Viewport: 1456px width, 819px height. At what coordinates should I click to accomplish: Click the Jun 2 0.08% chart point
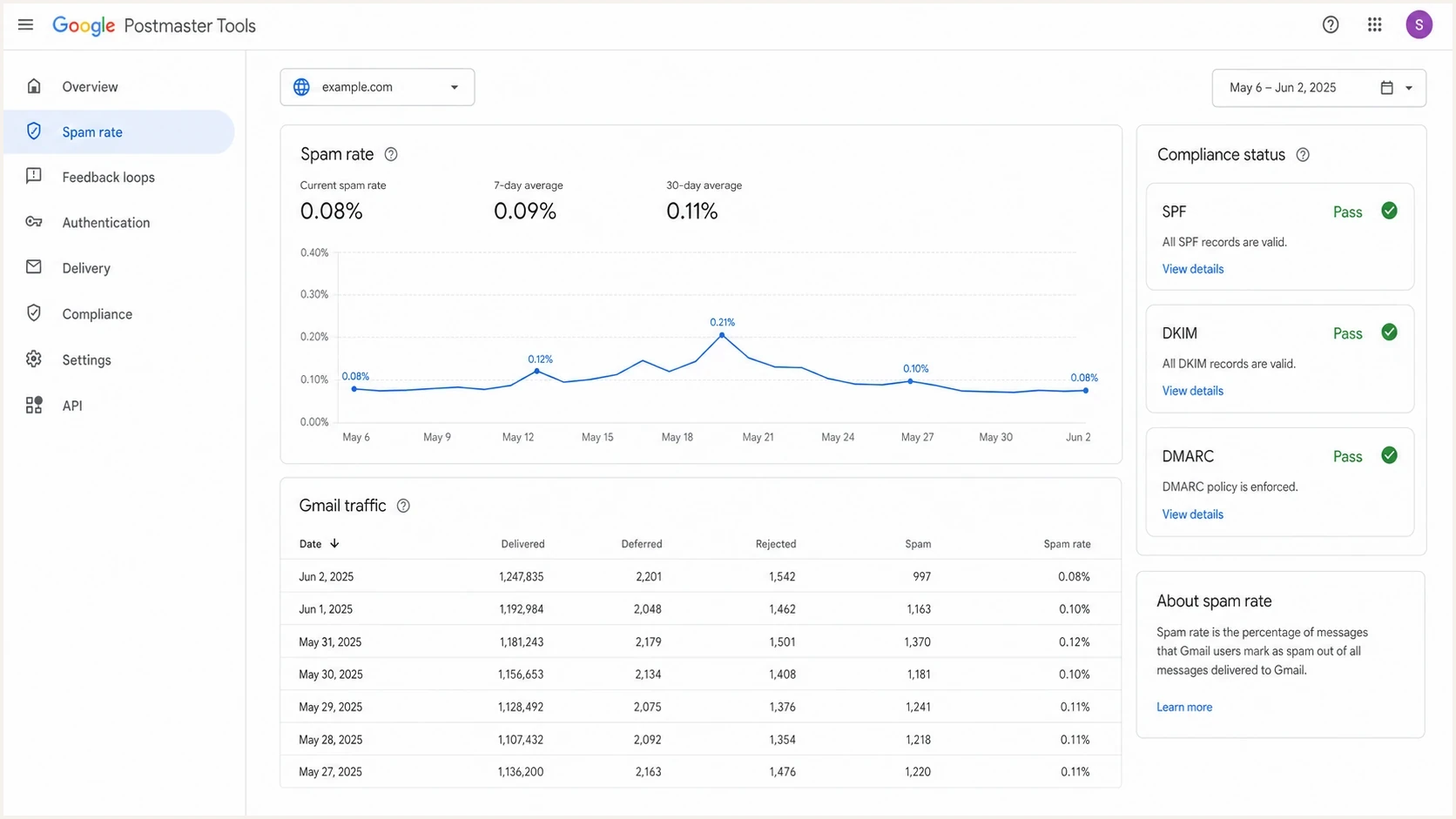pos(1086,390)
